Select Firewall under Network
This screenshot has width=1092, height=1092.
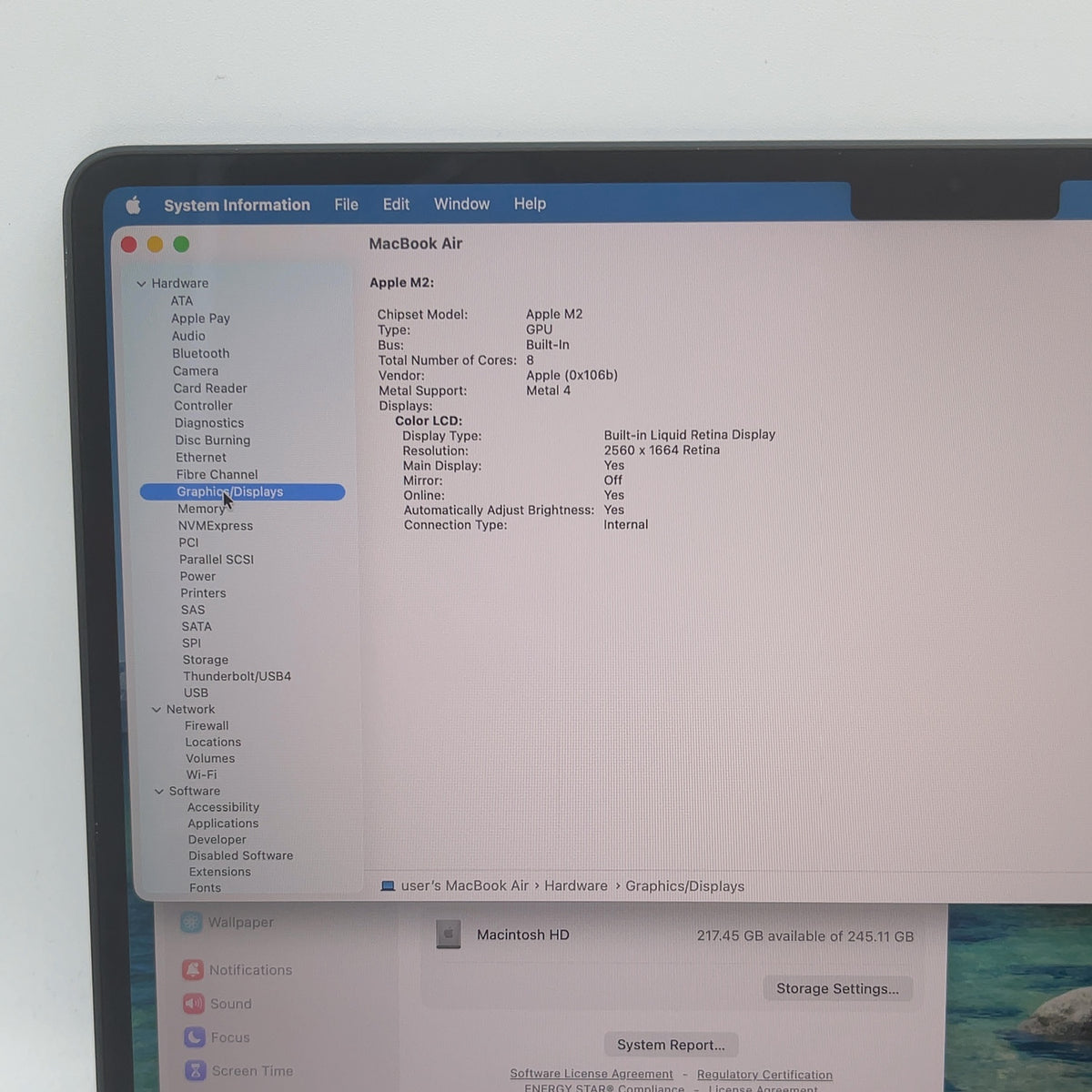(207, 726)
